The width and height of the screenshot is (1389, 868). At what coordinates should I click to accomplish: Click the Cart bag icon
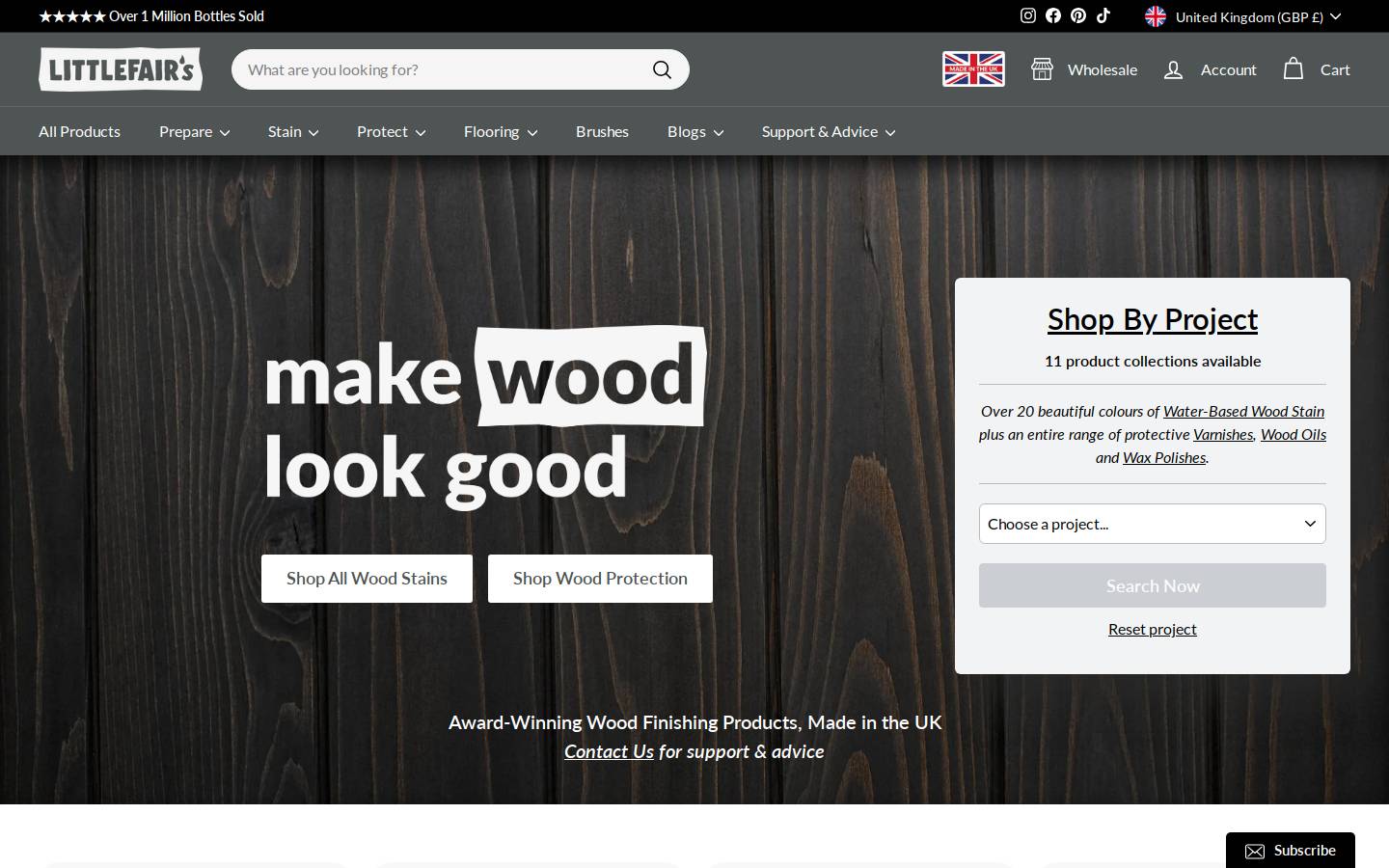click(1294, 68)
